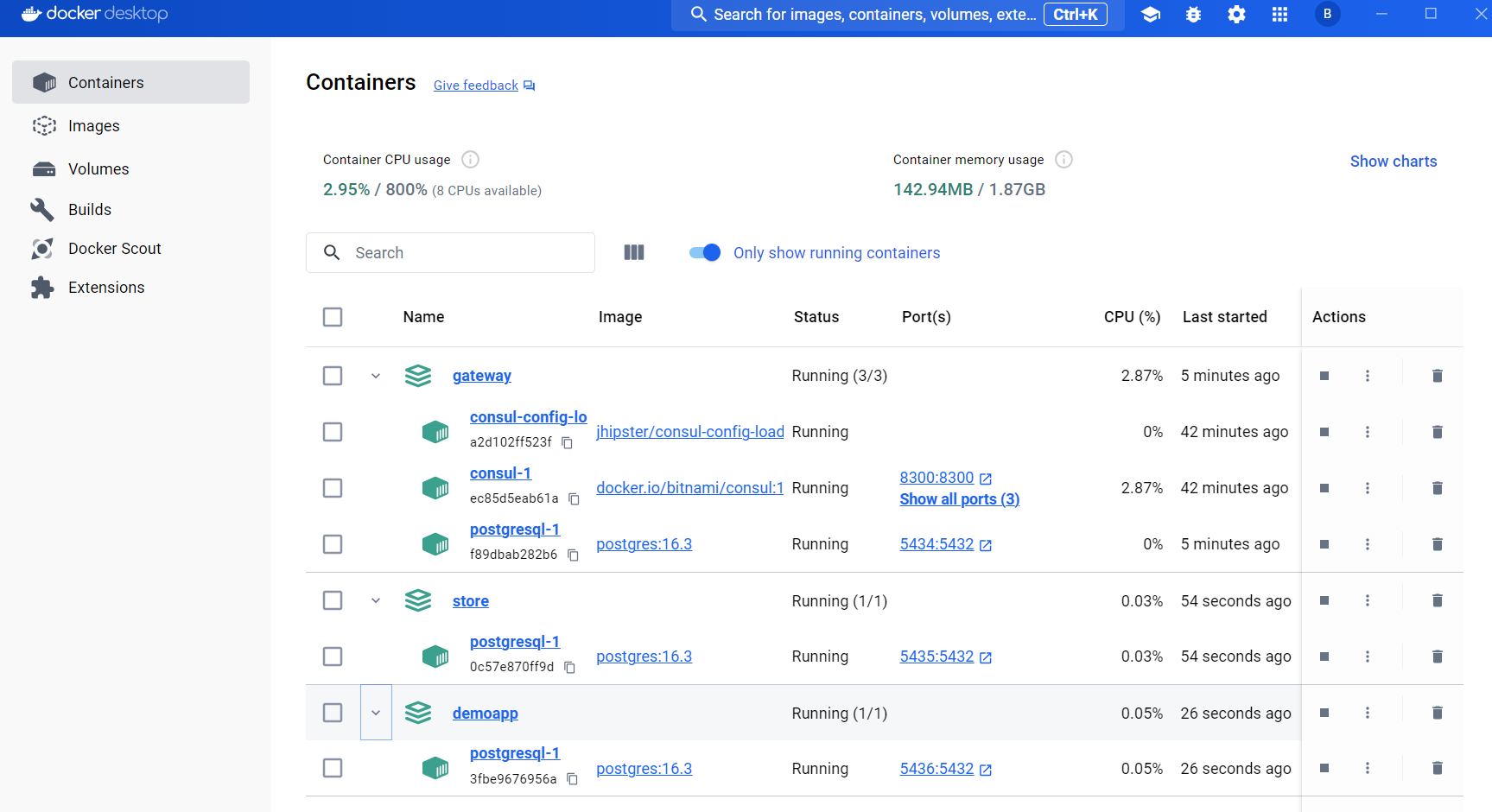This screenshot has width=1492, height=812.
Task: Open the gateway stack link
Action: click(x=481, y=376)
